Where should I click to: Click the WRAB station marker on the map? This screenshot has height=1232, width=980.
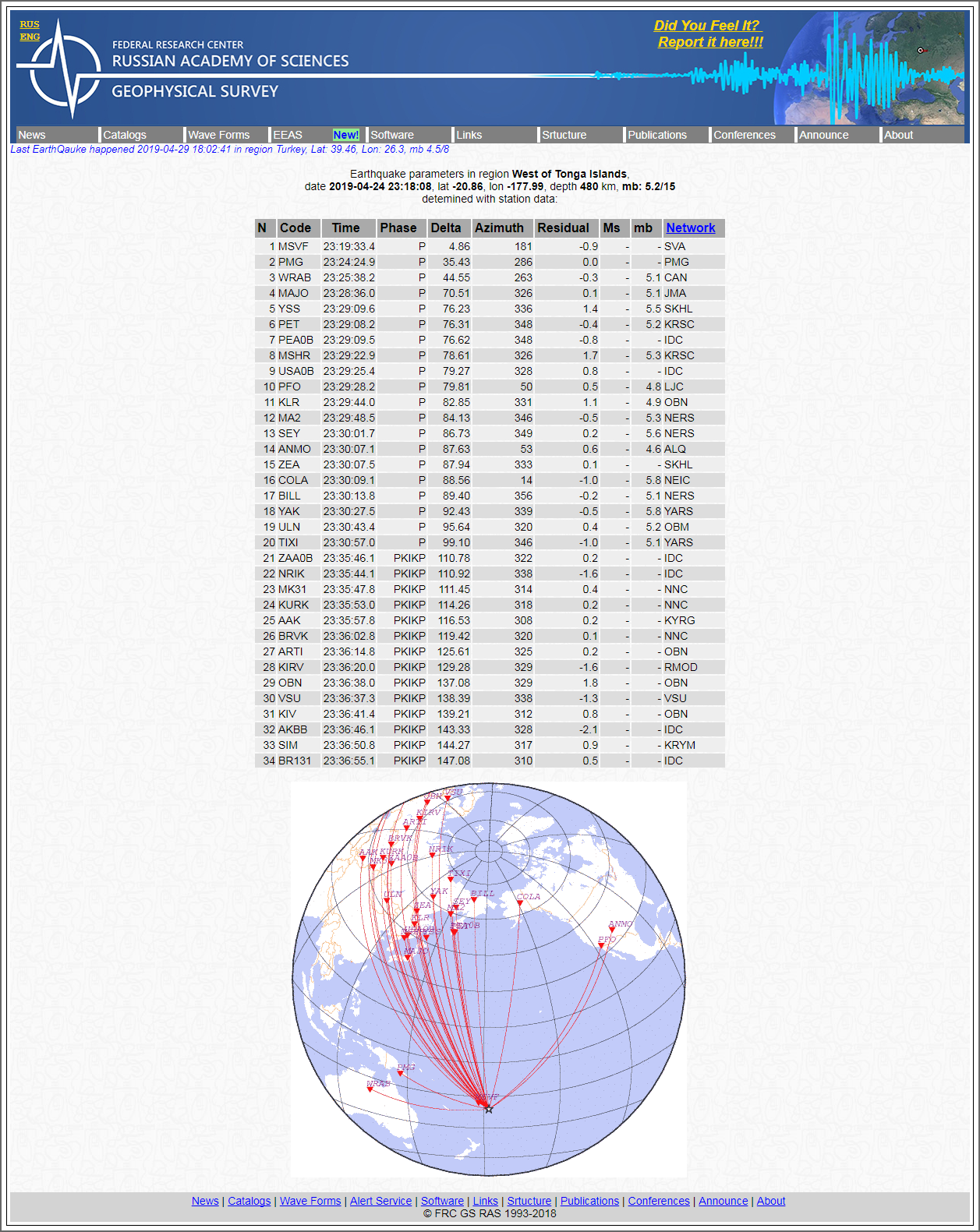(x=370, y=1089)
